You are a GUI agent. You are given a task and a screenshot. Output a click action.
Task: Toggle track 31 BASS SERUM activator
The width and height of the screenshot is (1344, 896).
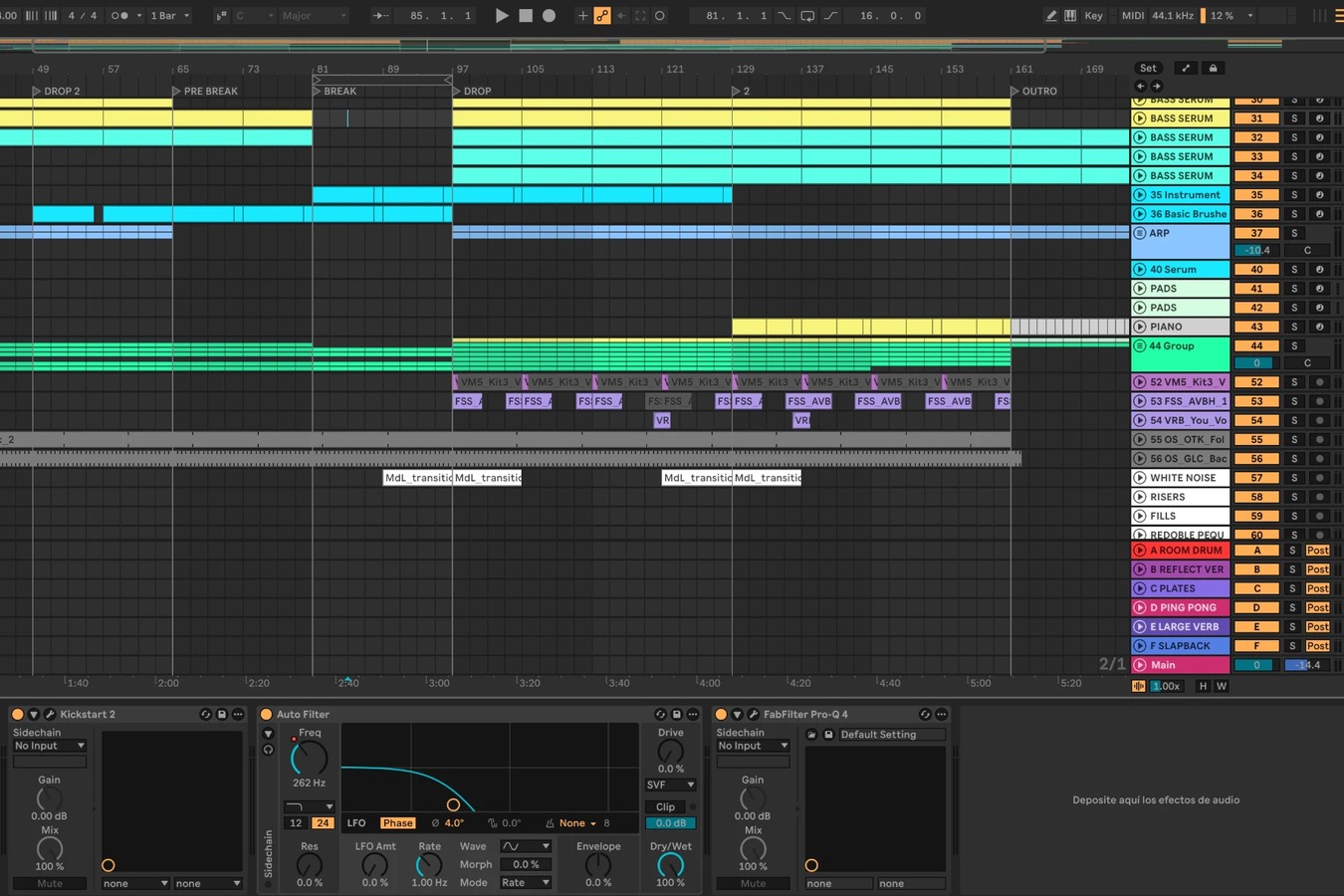[x=1256, y=118]
